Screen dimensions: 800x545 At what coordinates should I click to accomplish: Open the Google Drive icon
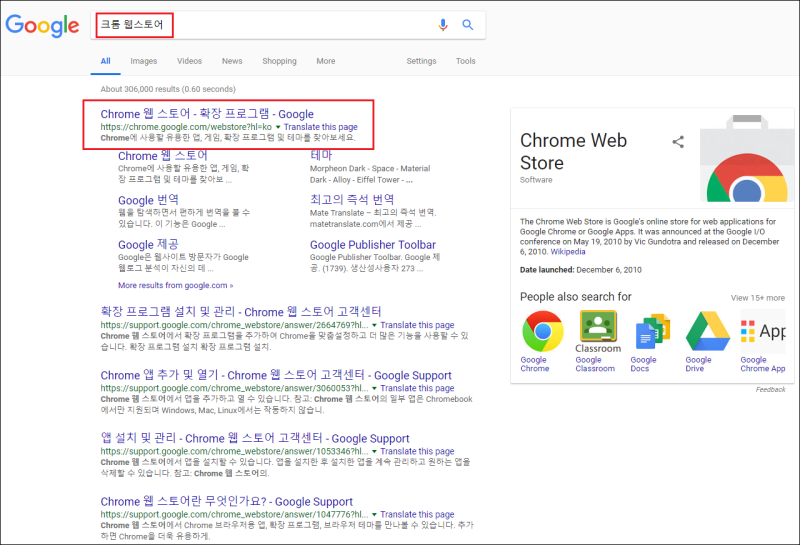tap(708, 331)
